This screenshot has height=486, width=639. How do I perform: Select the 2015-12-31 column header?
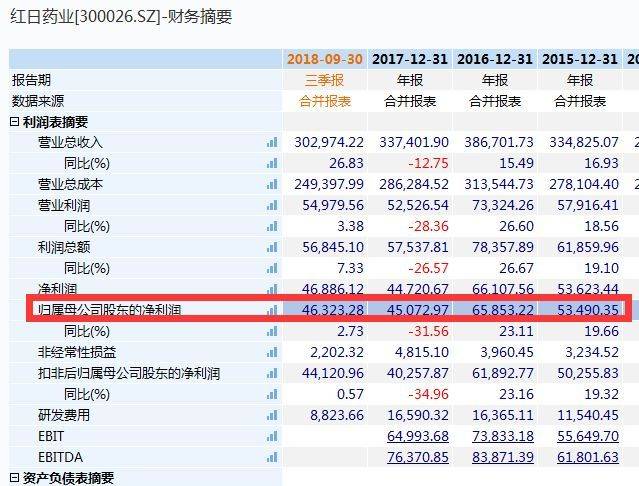(x=580, y=59)
